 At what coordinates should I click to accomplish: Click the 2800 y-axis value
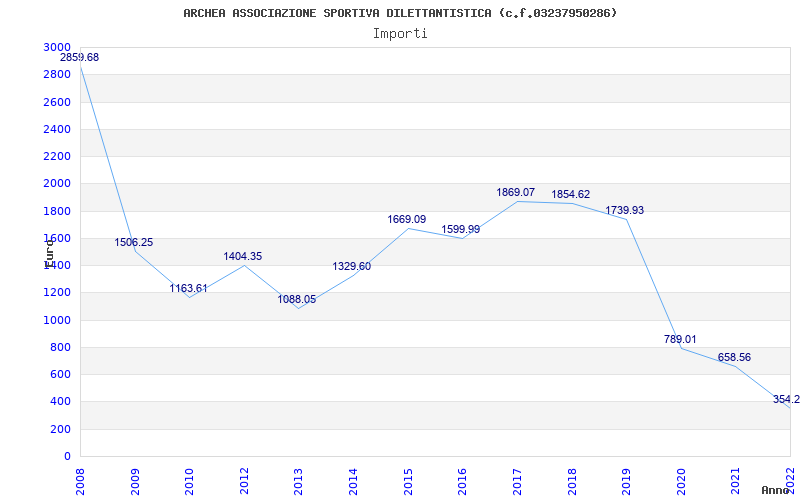tap(57, 75)
